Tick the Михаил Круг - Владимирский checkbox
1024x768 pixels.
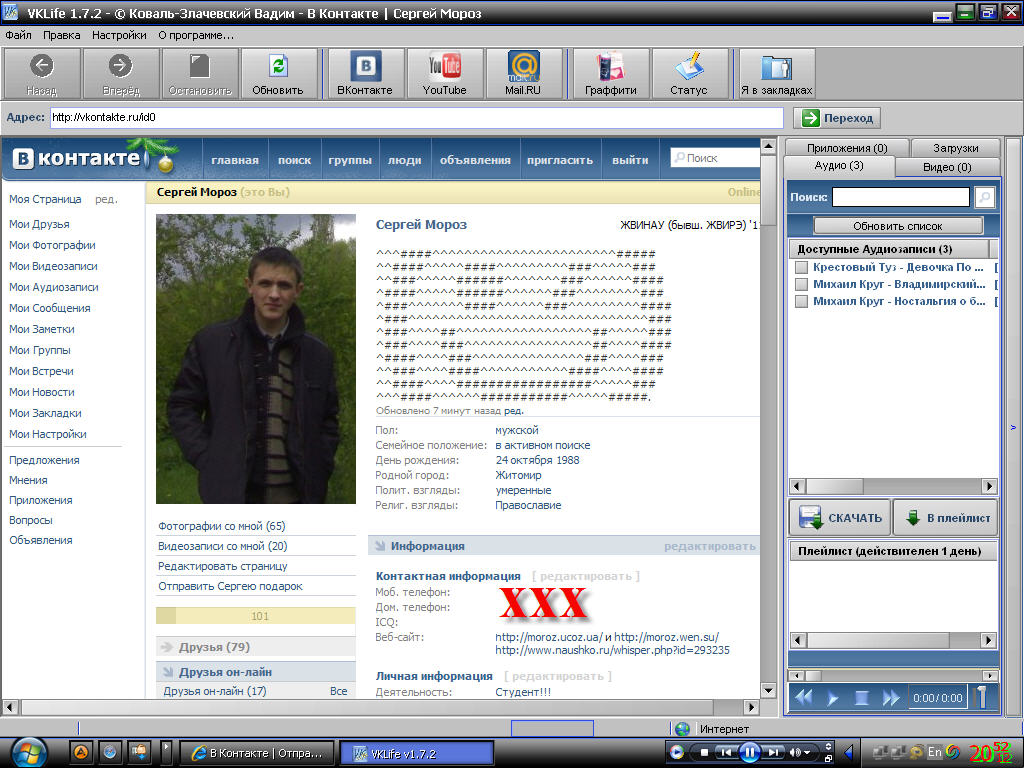[801, 284]
